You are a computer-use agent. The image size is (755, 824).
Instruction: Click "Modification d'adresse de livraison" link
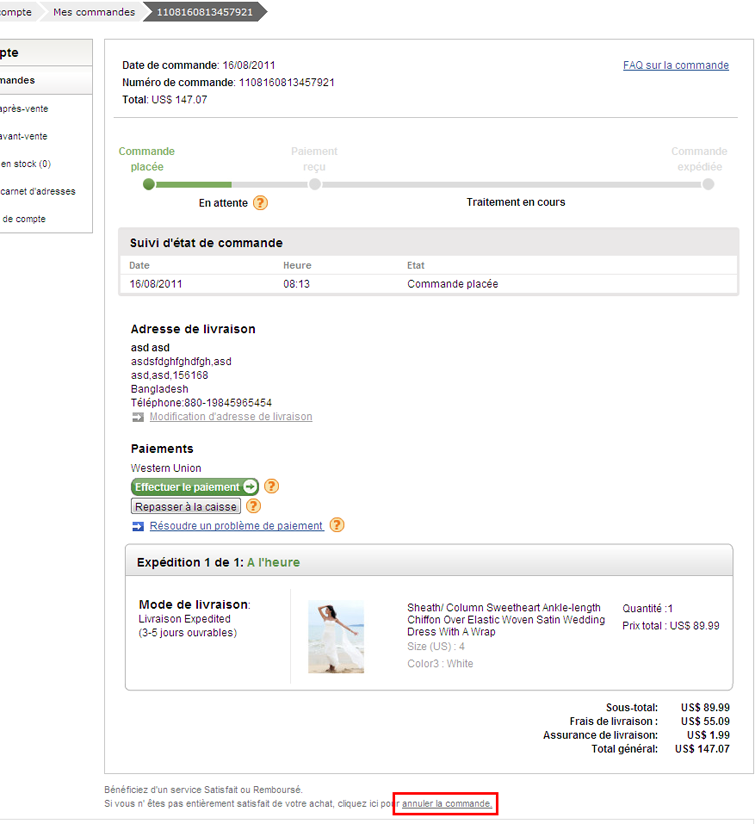[x=231, y=417]
